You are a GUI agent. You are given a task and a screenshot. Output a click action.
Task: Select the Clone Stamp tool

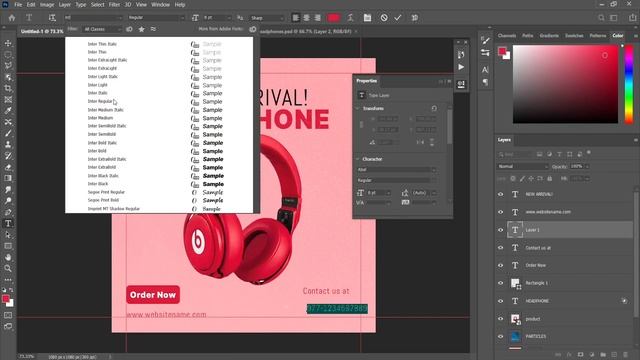click(x=8, y=144)
